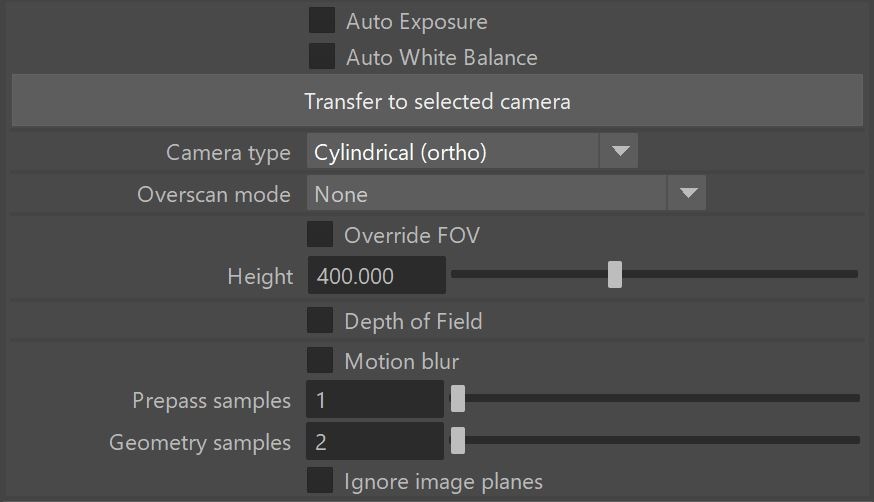Click the Overscan mode None field
Viewport: 874px width, 502px height.
click(x=487, y=193)
